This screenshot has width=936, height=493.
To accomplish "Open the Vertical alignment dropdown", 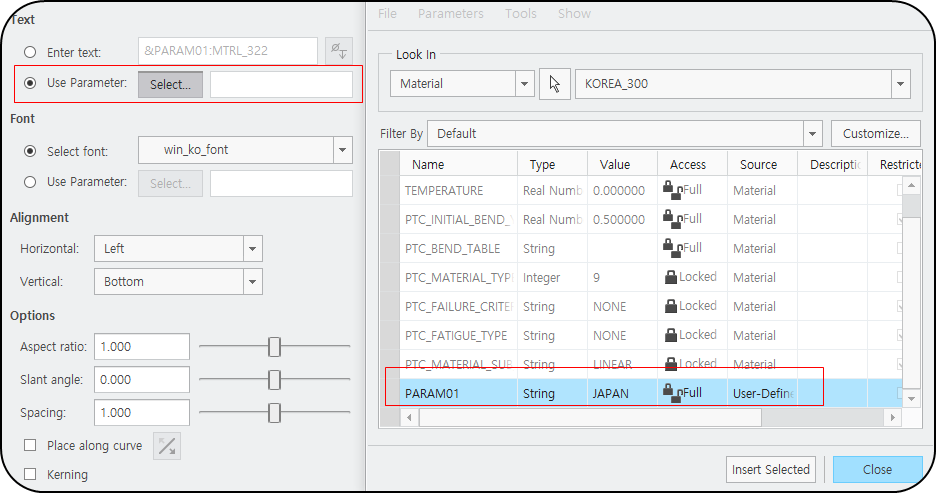I will [x=253, y=282].
